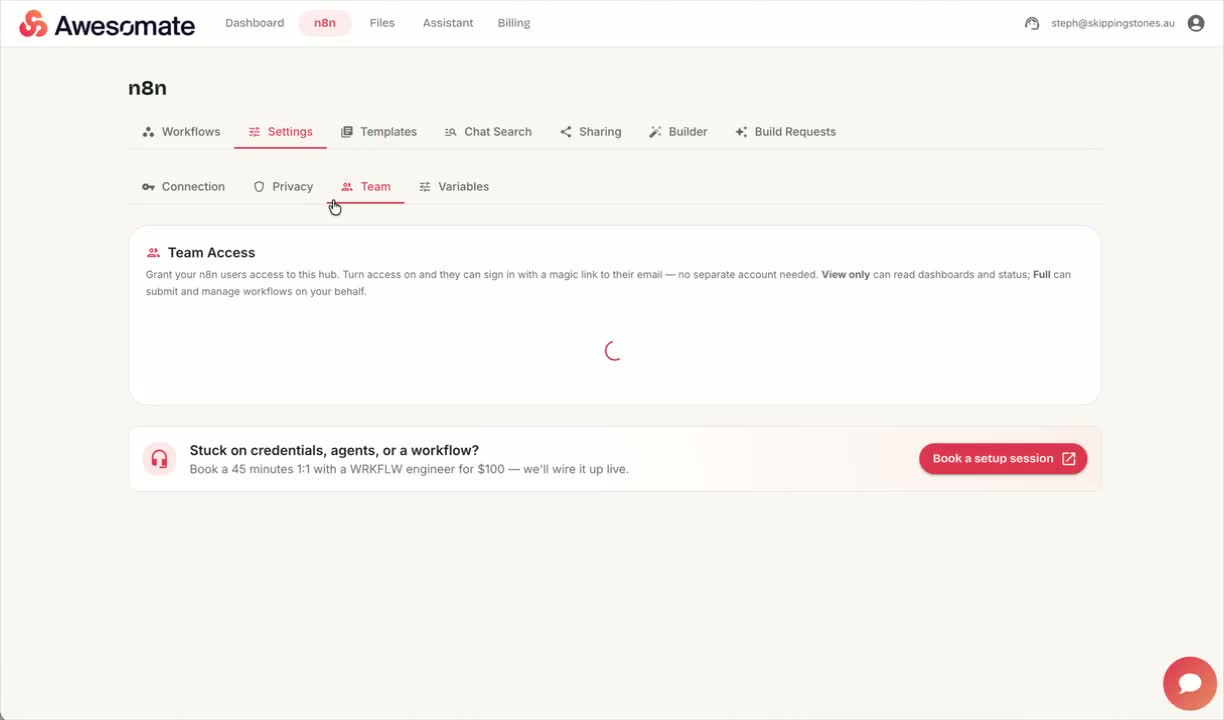Click the Workflows nodes icon

click(148, 132)
